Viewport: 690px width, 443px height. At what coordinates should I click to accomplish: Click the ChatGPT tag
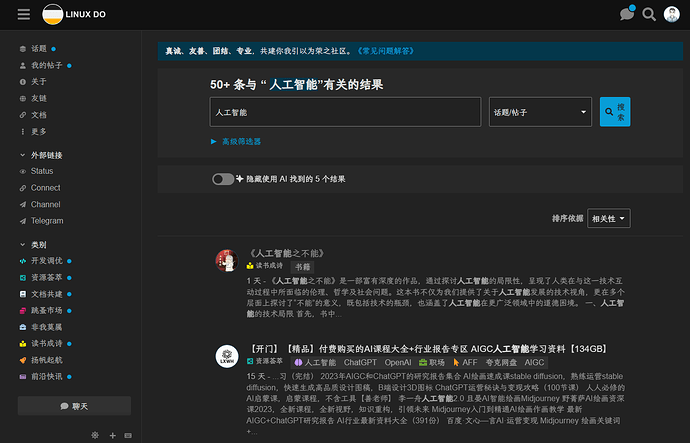pos(360,362)
